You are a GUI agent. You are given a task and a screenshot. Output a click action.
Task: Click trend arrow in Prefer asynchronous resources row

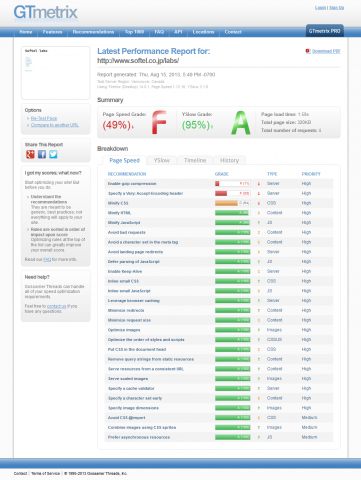259,437
